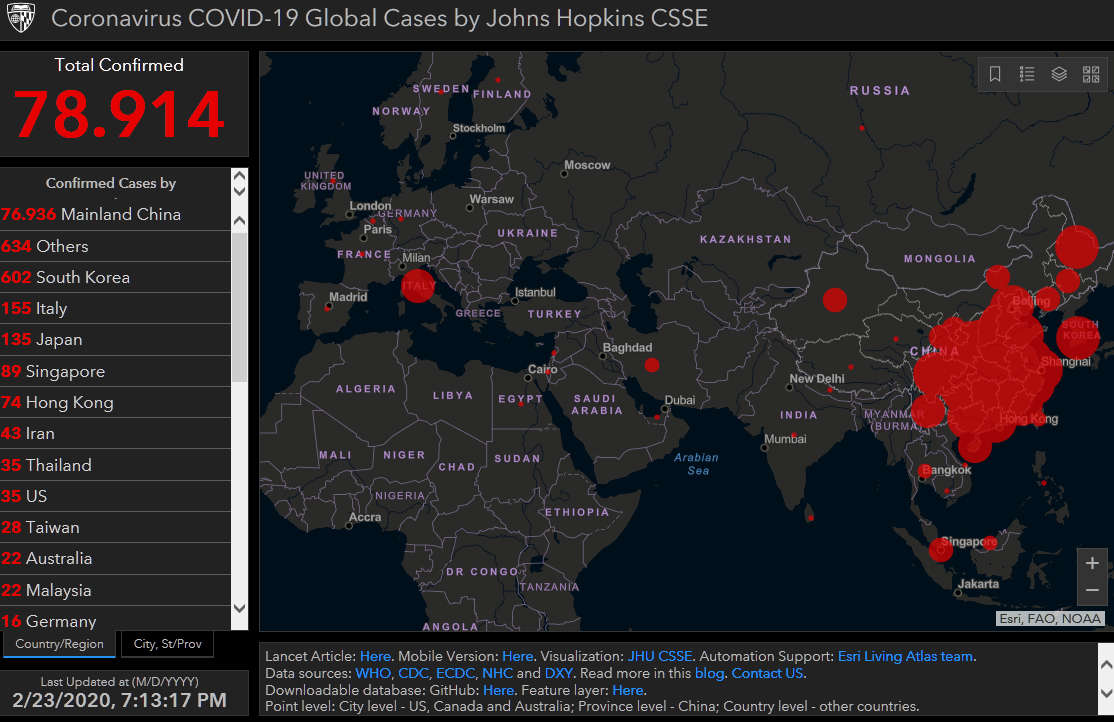Click the red circle south of Kazakhstan label
This screenshot has width=1114, height=722.
(835, 300)
